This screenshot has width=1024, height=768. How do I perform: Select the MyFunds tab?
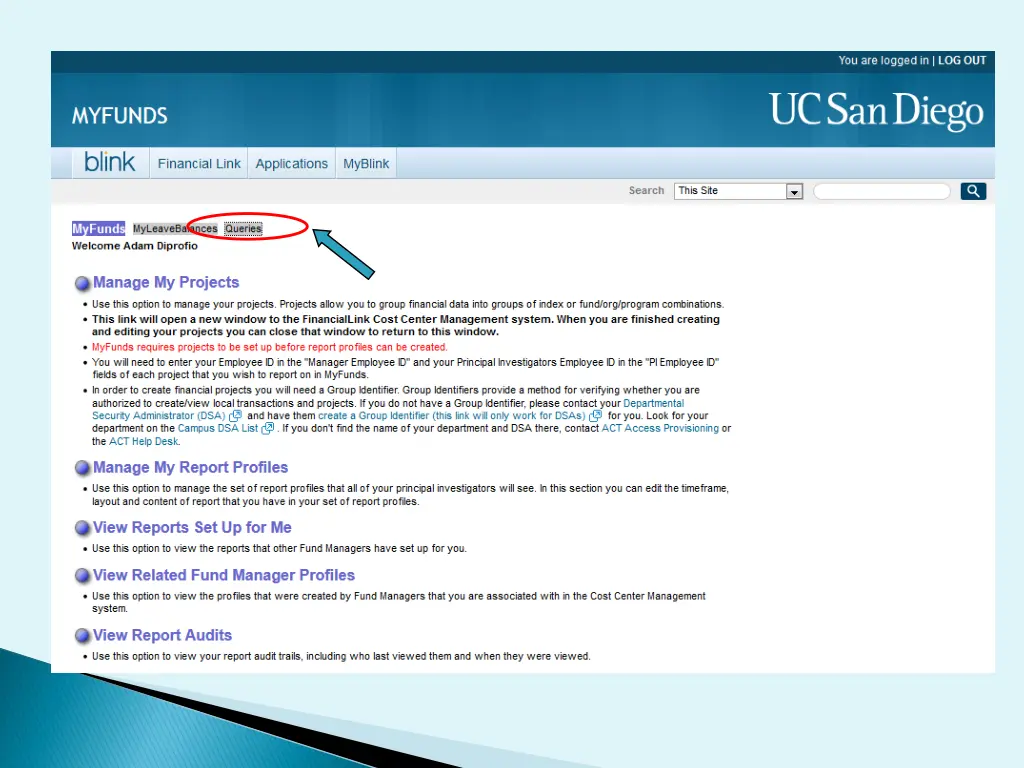point(98,229)
